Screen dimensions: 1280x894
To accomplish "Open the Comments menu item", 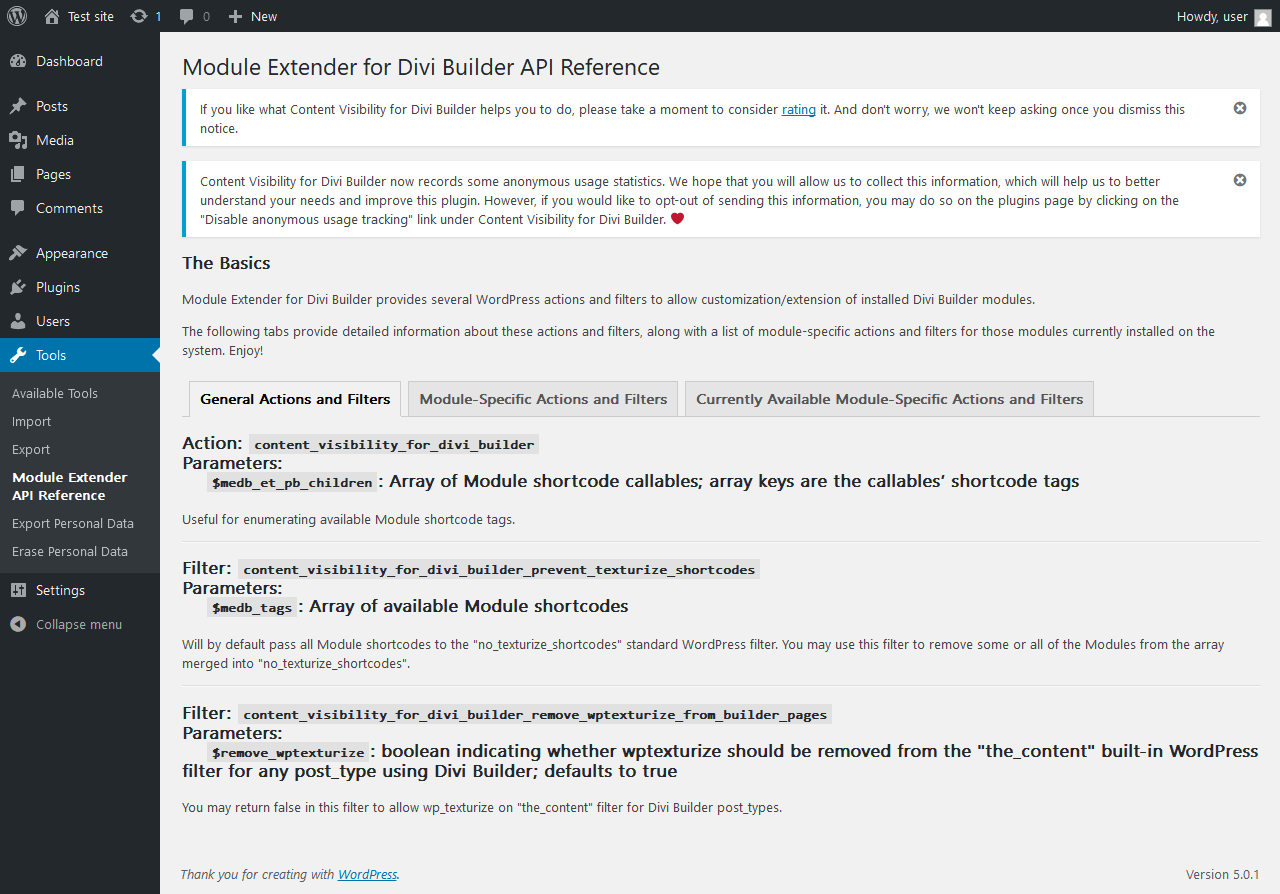I will (80, 208).
